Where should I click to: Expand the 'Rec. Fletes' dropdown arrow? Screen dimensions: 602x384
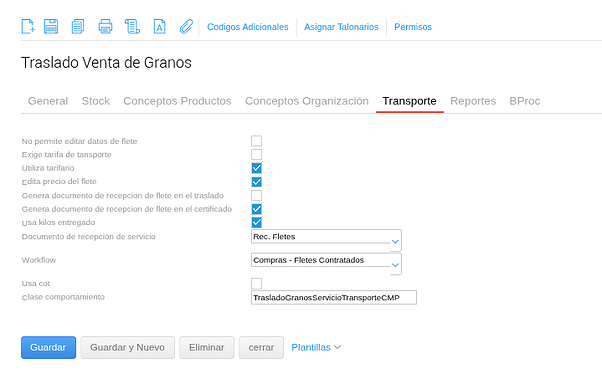click(395, 242)
